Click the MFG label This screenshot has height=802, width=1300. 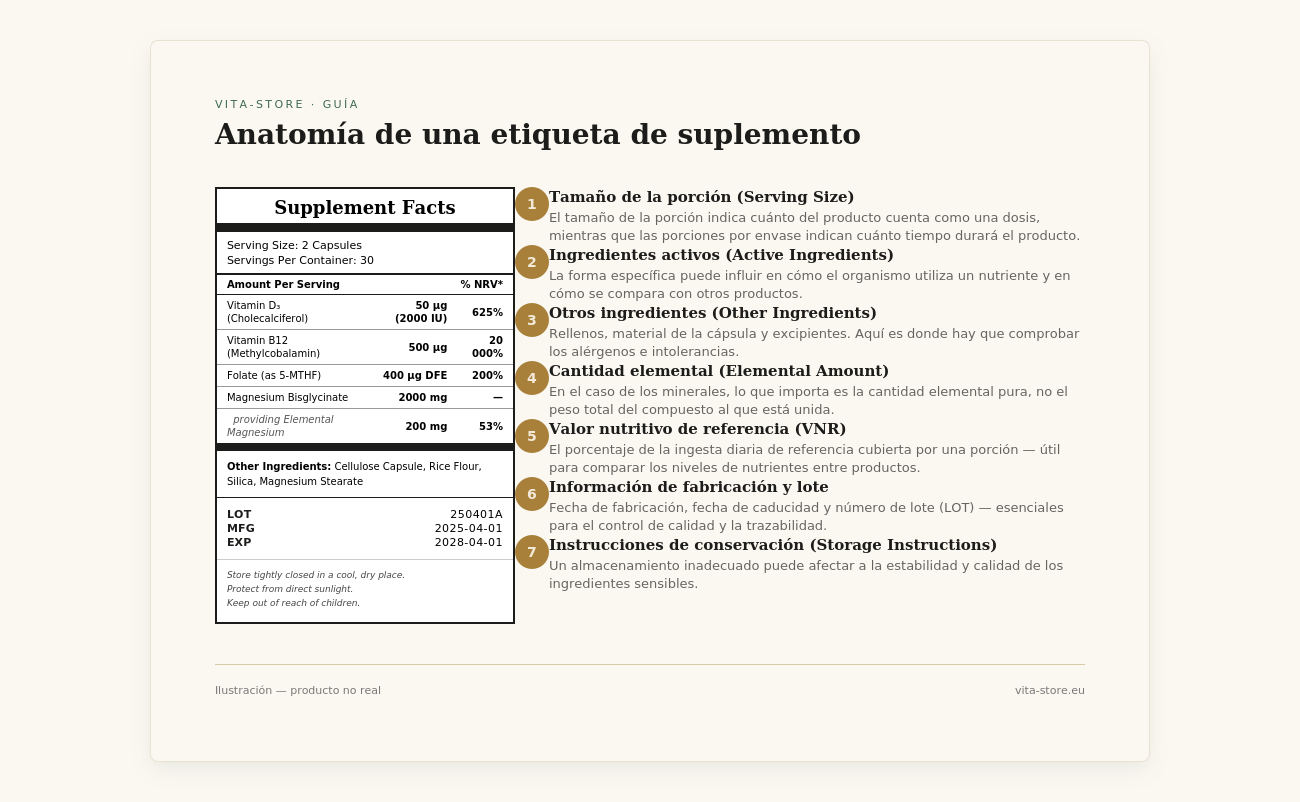point(241,528)
